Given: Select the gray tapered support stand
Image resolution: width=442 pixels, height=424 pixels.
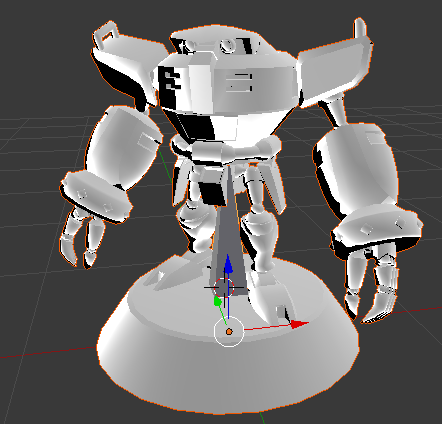Looking at the screenshot, I should tap(228, 233).
